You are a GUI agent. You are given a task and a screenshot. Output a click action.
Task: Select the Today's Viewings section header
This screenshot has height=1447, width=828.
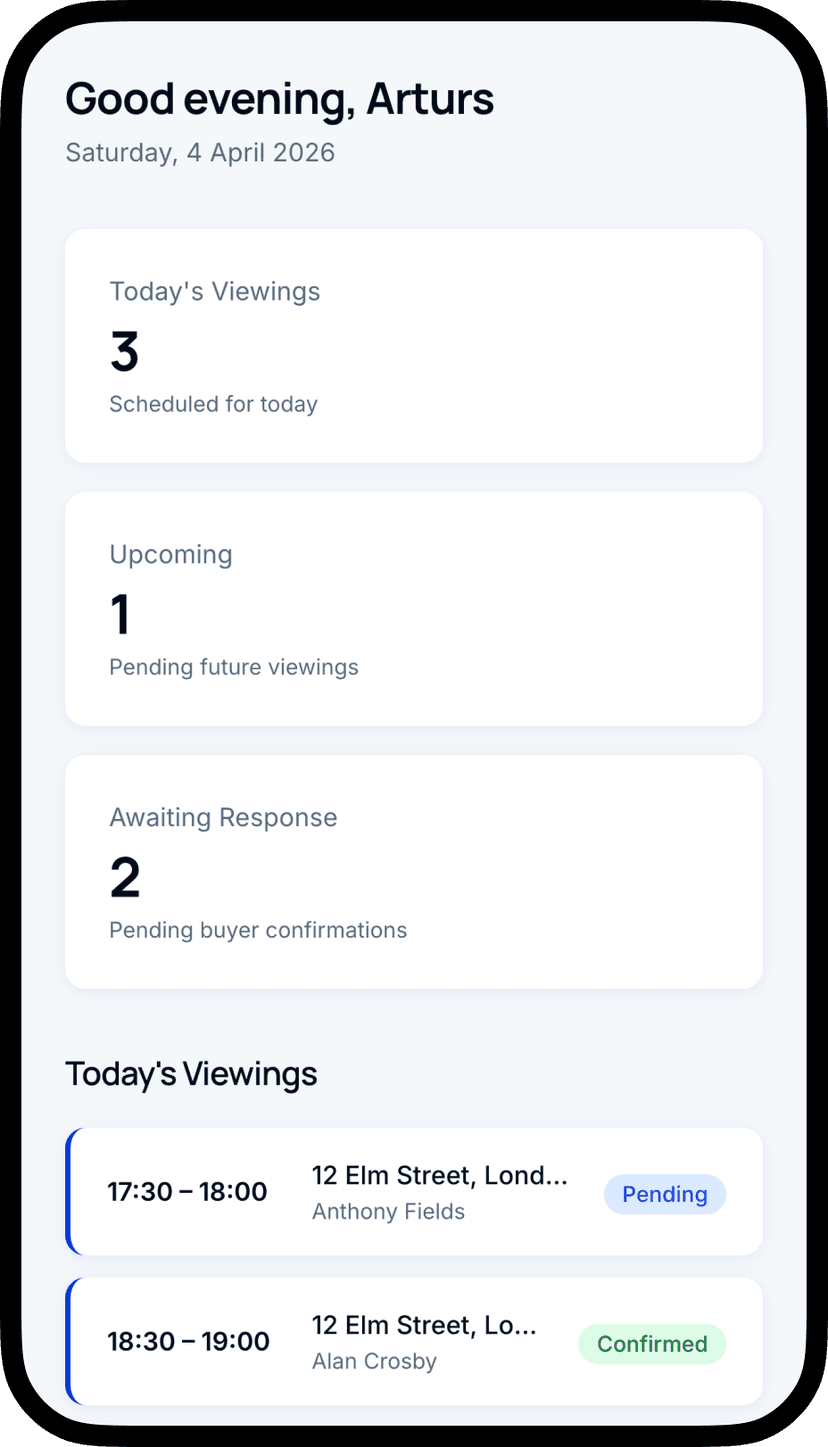[x=190, y=1073]
